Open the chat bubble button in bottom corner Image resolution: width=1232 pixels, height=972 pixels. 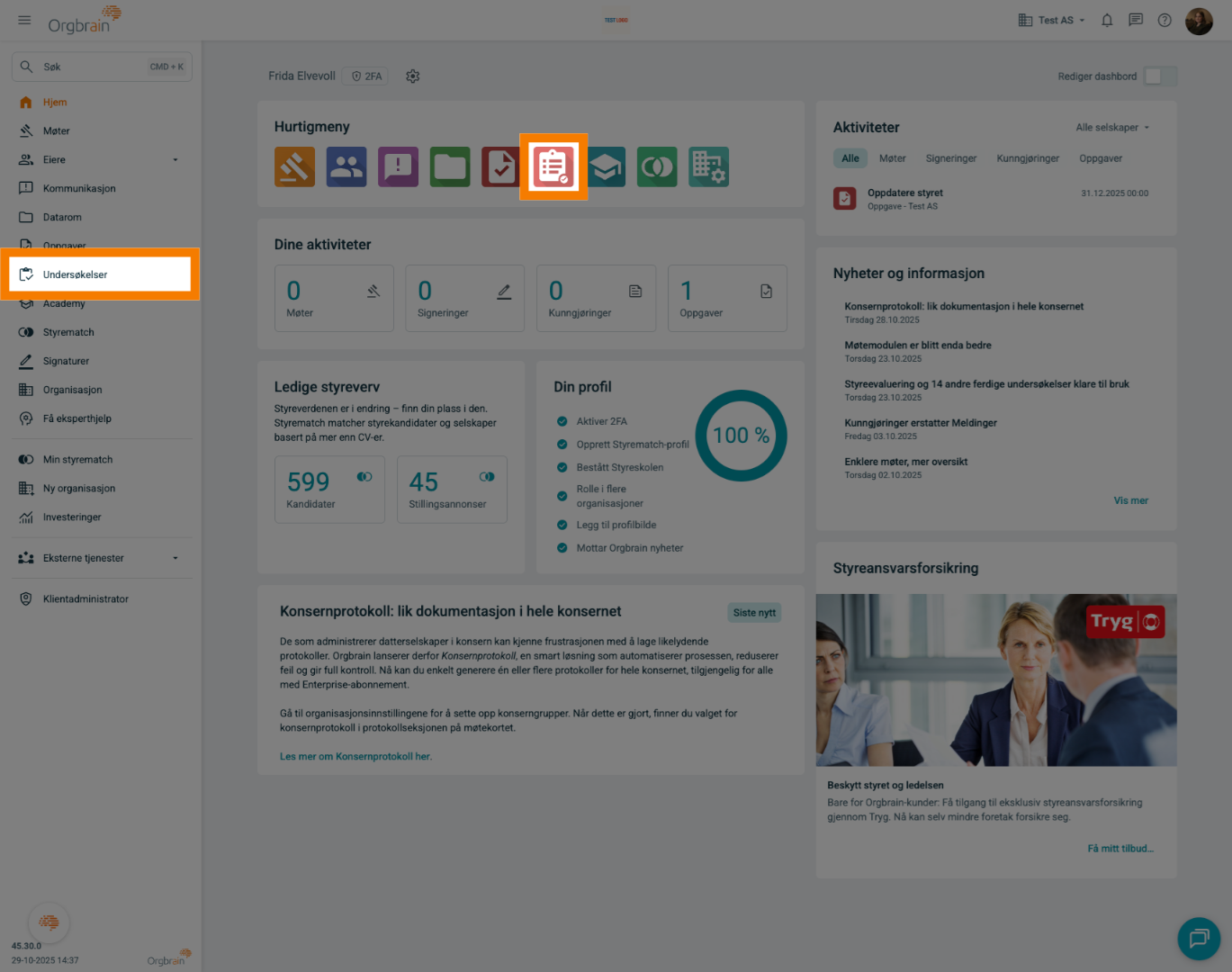[x=1199, y=939]
